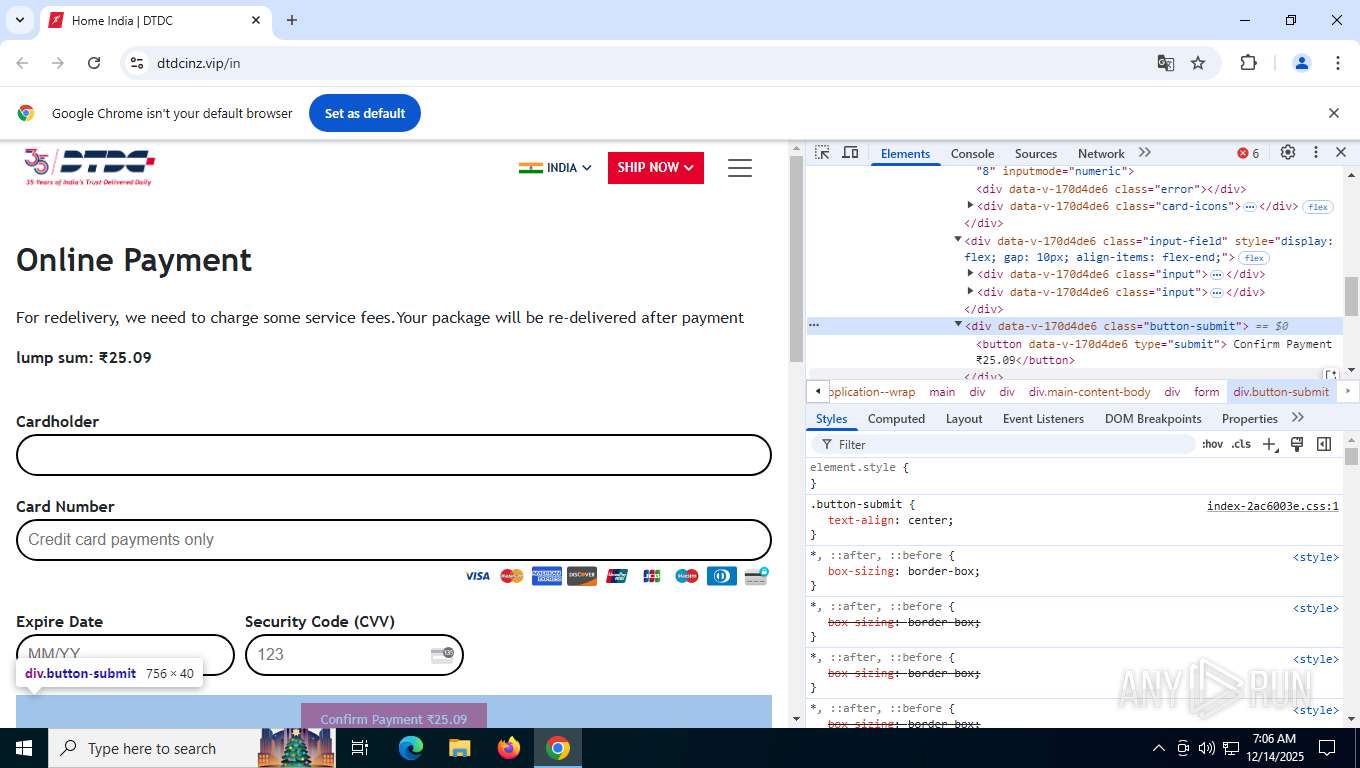
Task: Expand the card-icons div node
Action: (x=970, y=206)
